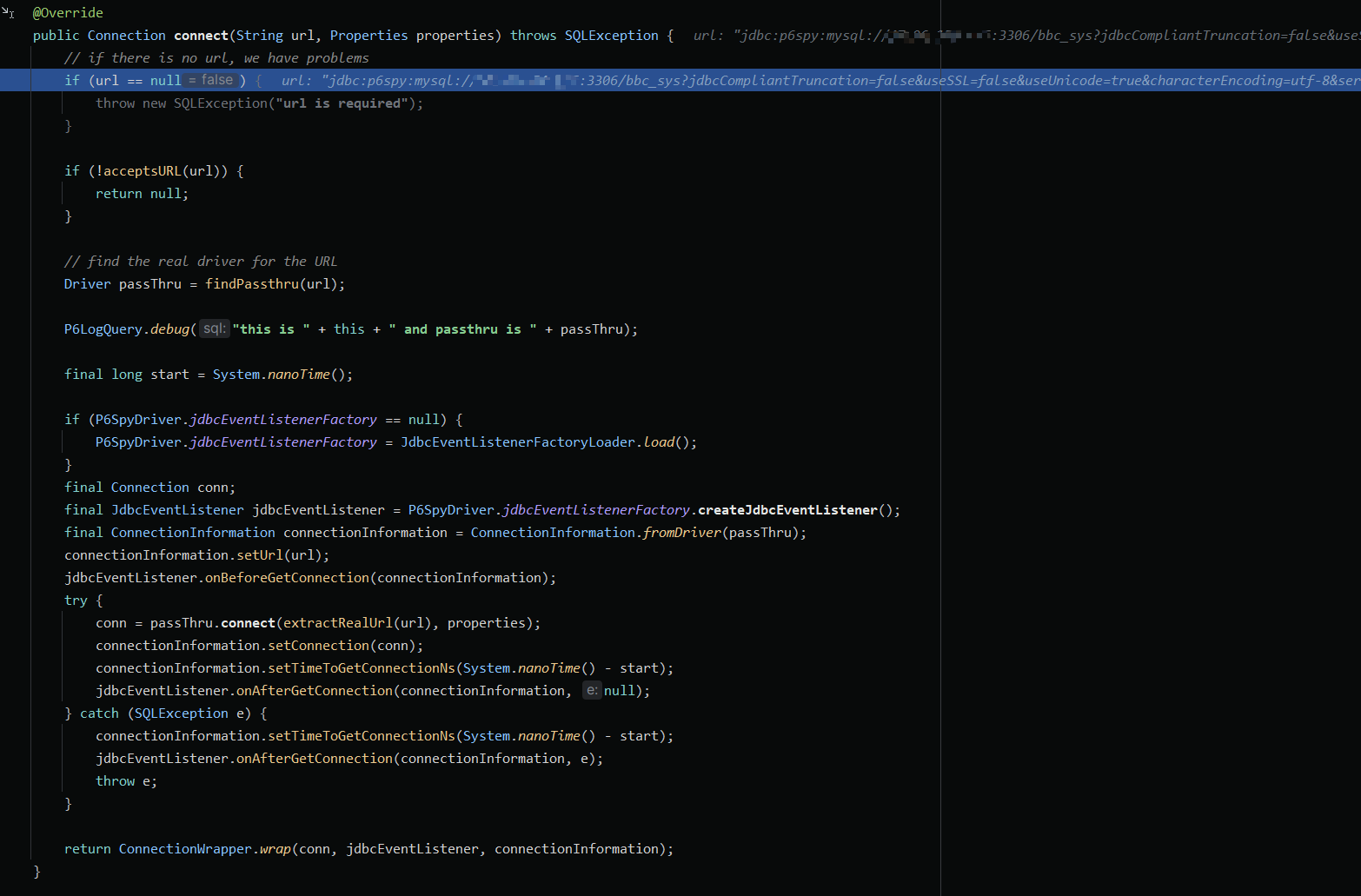Click the load method call
Screen dimensions: 1361x896
[659, 442]
